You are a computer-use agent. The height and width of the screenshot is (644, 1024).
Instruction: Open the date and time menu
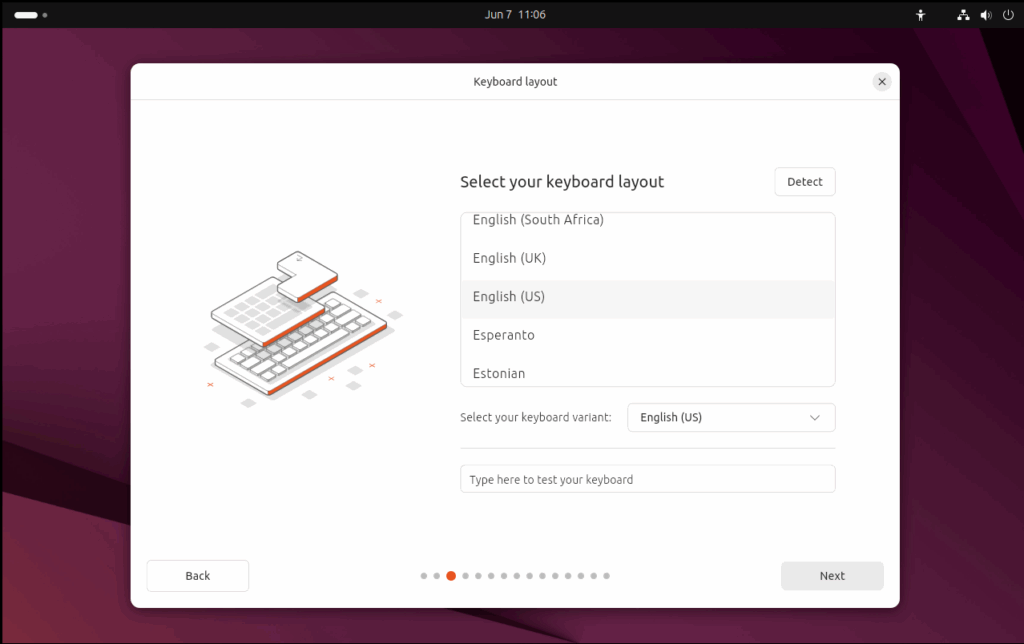(x=515, y=14)
